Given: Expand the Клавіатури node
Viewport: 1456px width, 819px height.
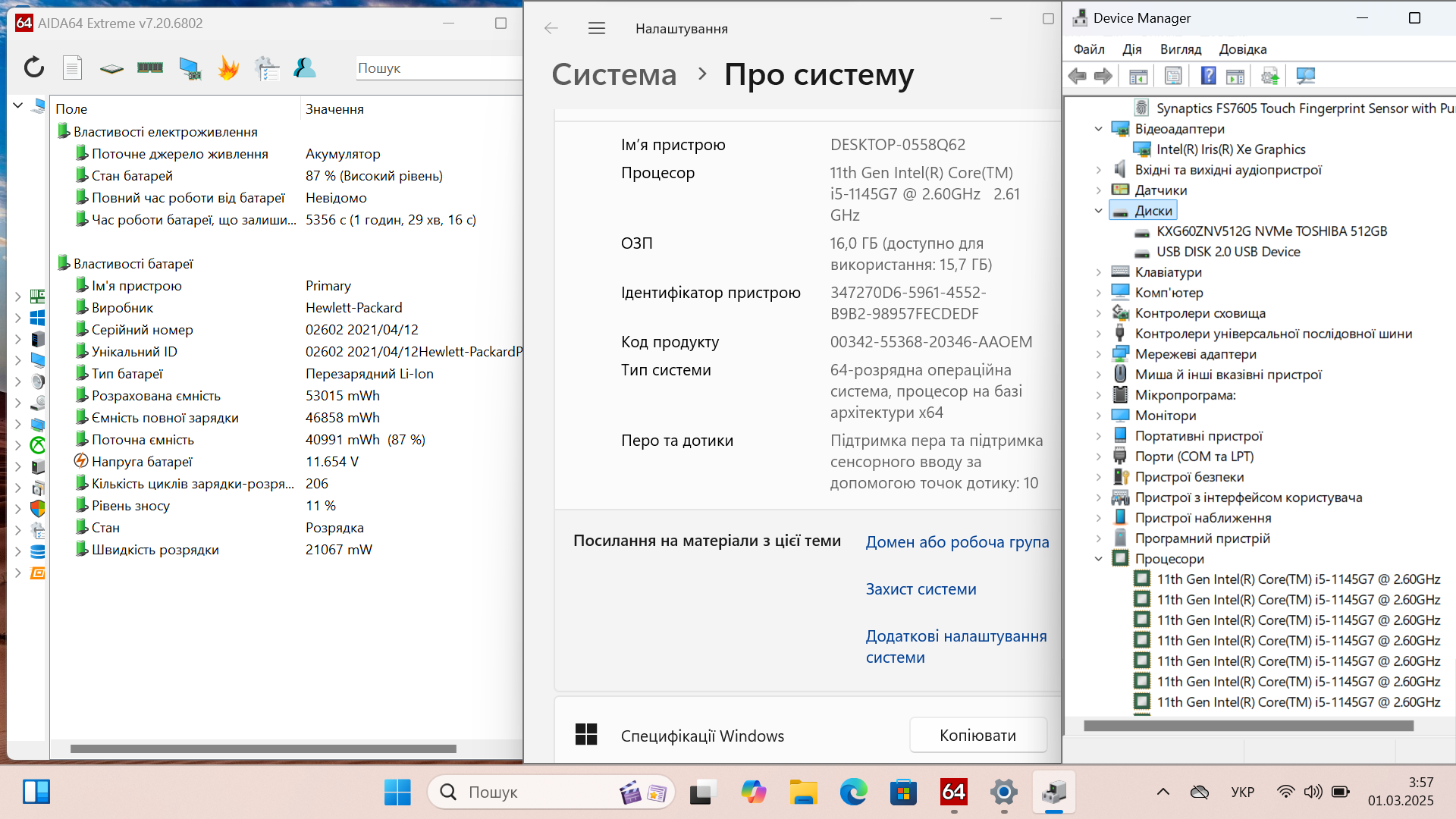Looking at the screenshot, I should (1098, 272).
